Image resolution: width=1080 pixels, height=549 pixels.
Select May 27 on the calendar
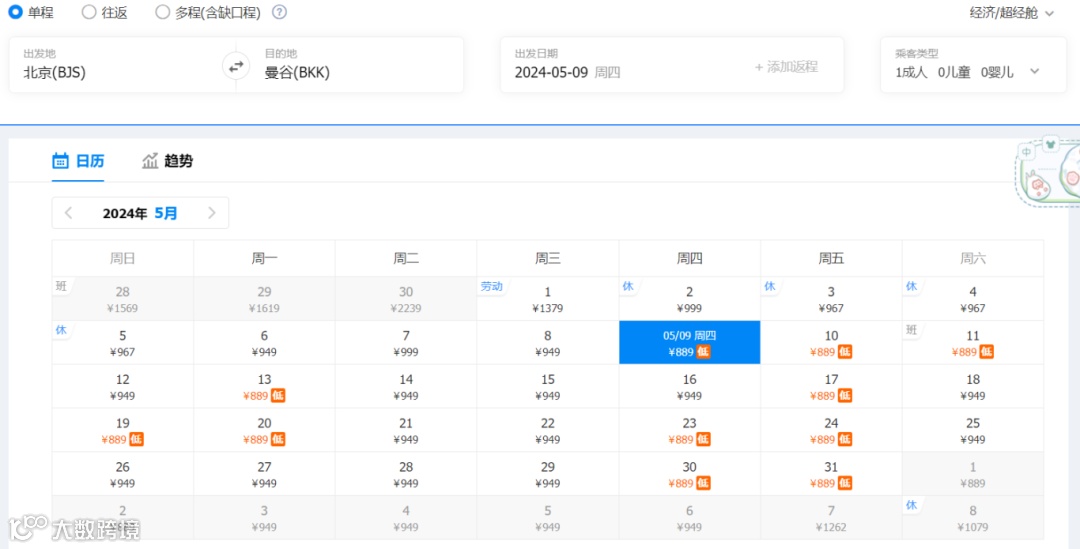[x=264, y=474]
